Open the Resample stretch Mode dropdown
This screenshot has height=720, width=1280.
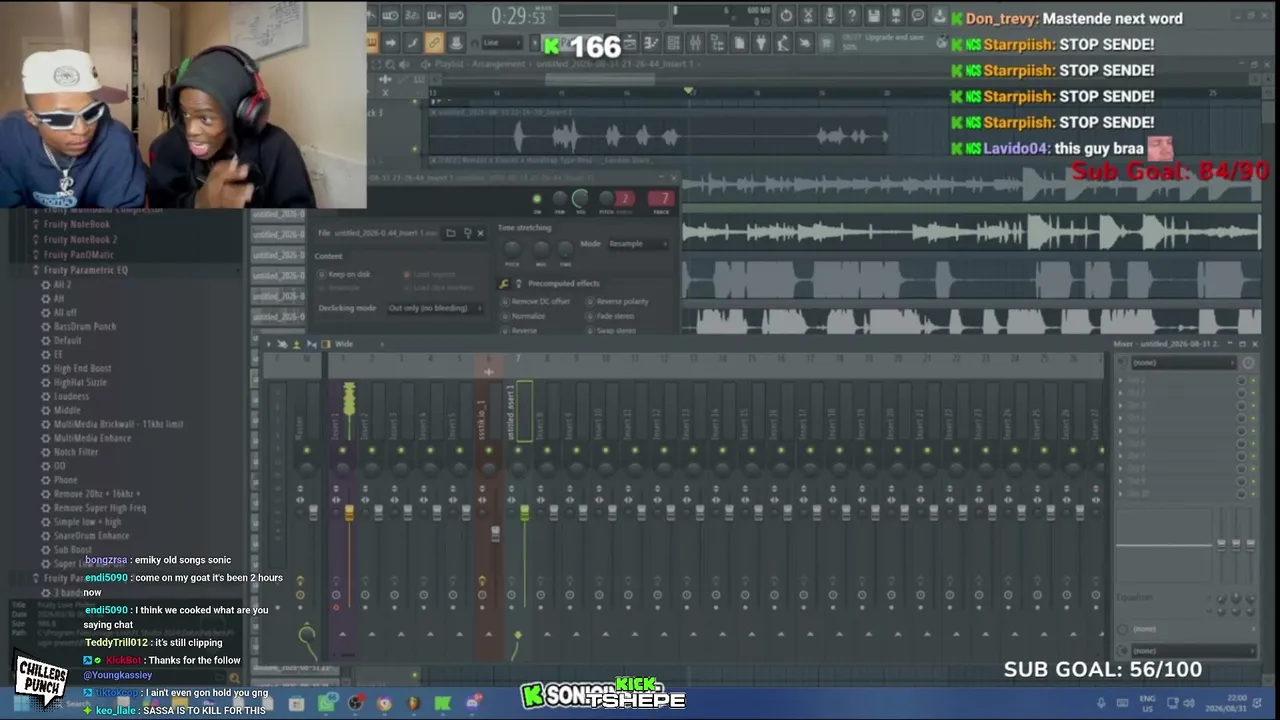click(x=637, y=244)
